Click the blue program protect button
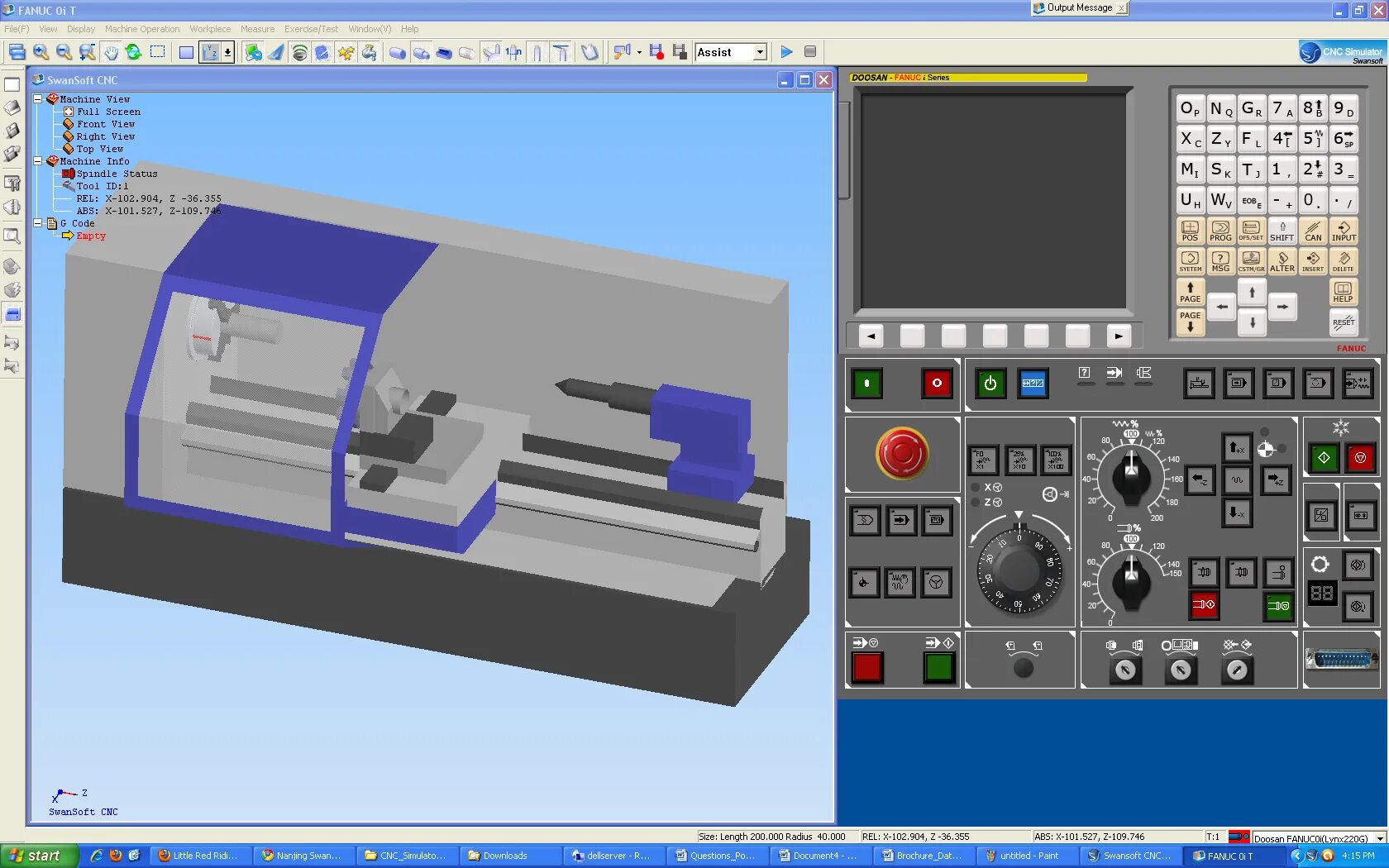Viewport: 1389px width, 868px height. click(1033, 383)
